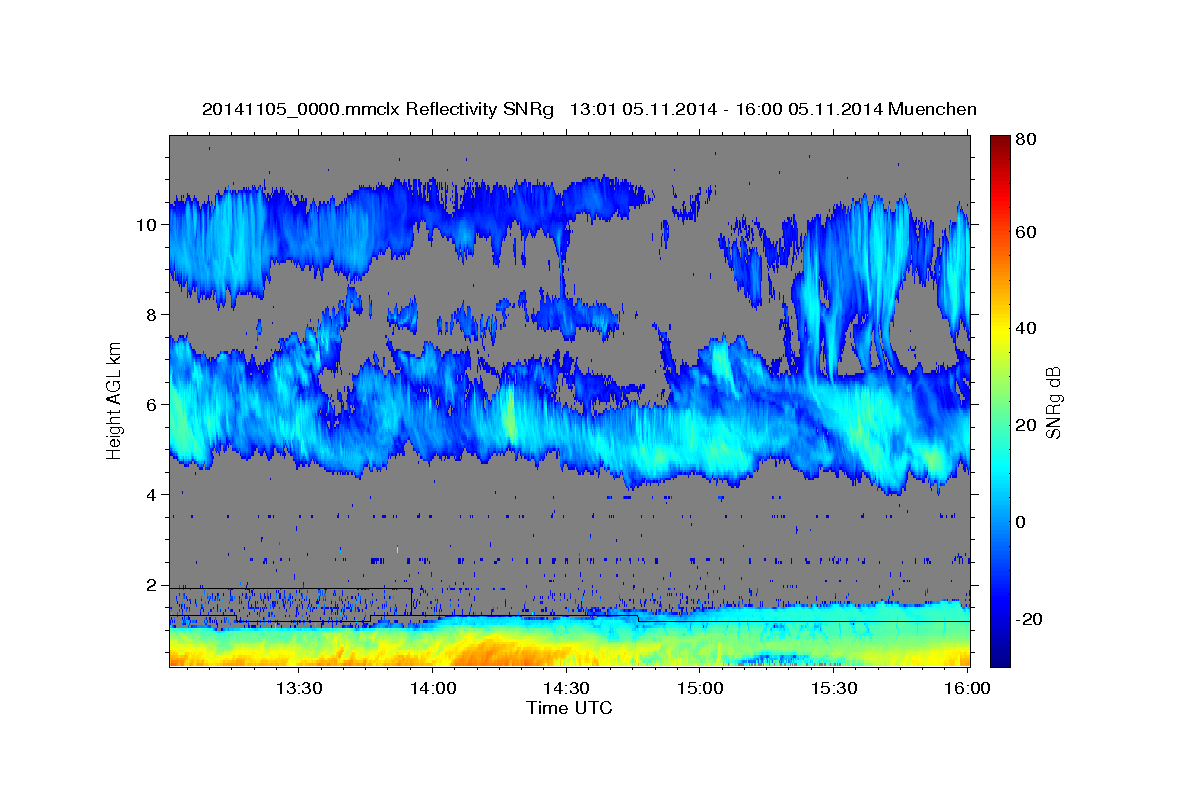The height and width of the screenshot is (800, 1200).
Task: Click the height tick label 6
Action: pos(152,405)
